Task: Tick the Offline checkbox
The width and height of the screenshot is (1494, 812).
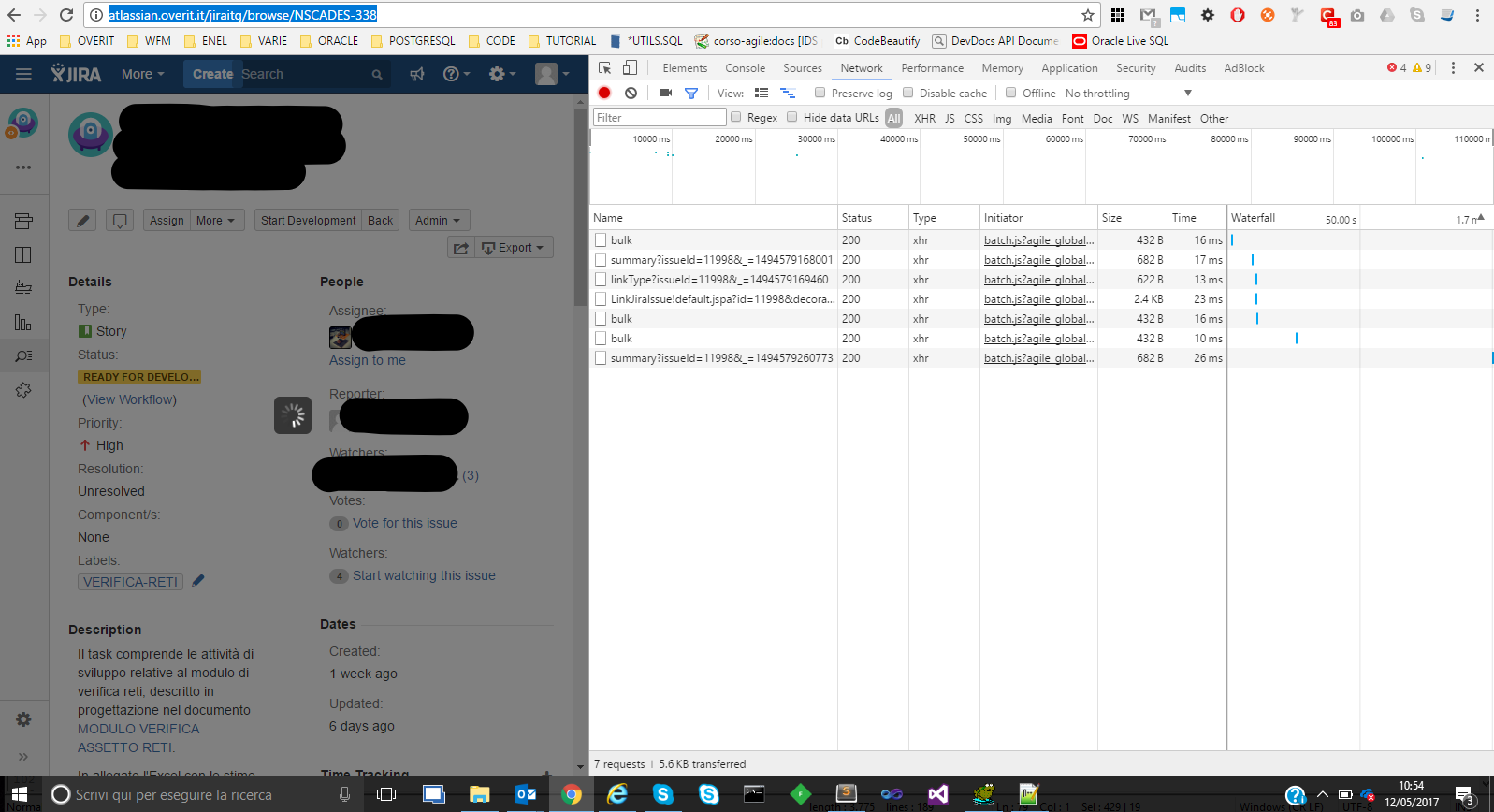Action: pyautogui.click(x=1010, y=93)
